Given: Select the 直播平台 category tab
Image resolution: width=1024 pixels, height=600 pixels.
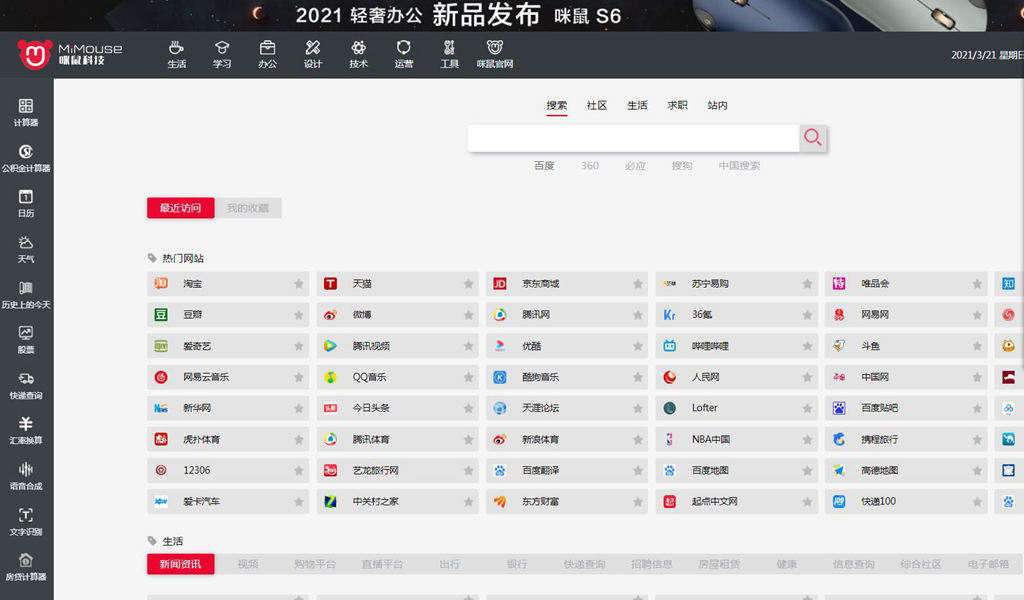Looking at the screenshot, I should click(x=382, y=564).
